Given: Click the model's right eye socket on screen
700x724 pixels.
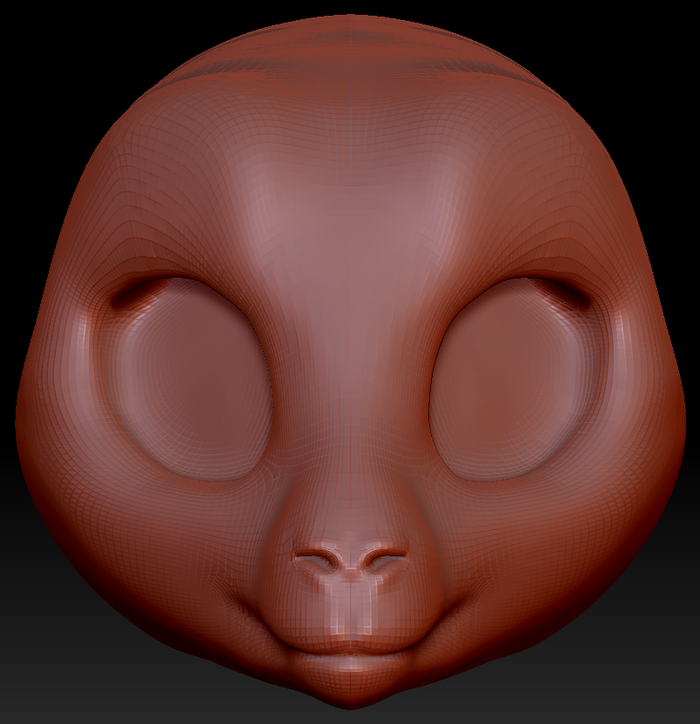Looking at the screenshot, I should click(516, 380).
